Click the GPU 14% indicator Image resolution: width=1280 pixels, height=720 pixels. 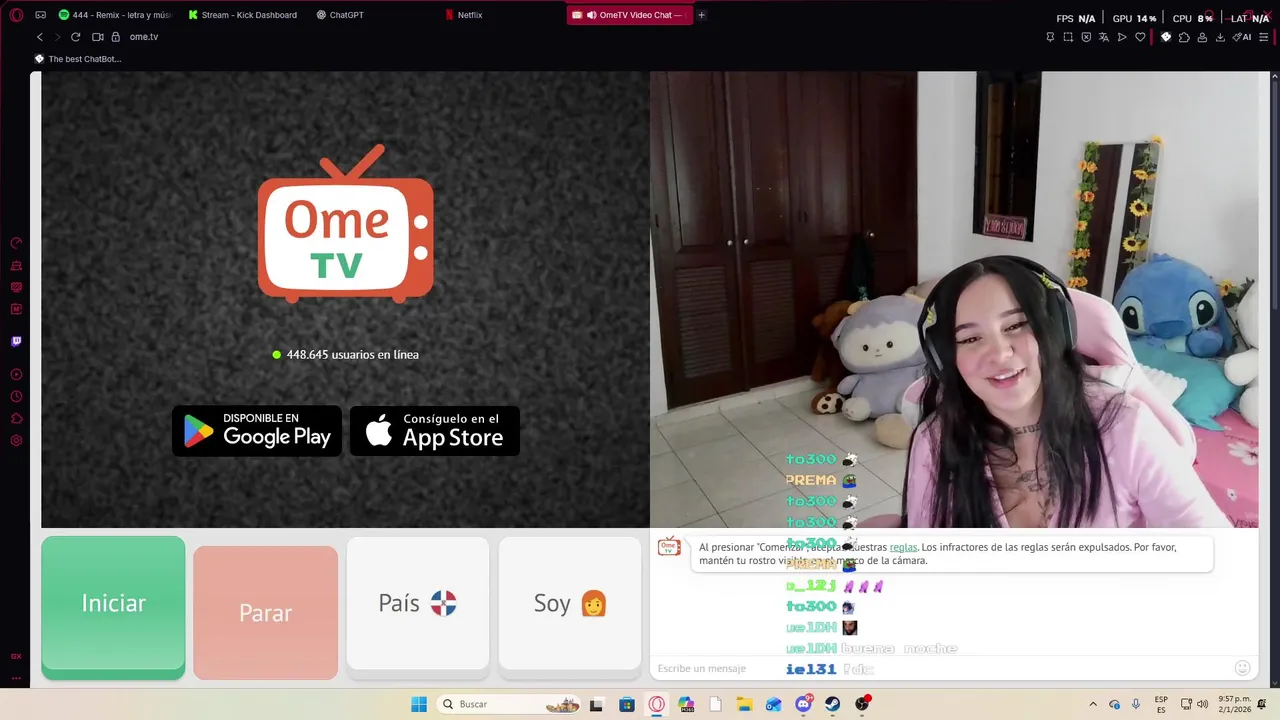pos(1135,18)
